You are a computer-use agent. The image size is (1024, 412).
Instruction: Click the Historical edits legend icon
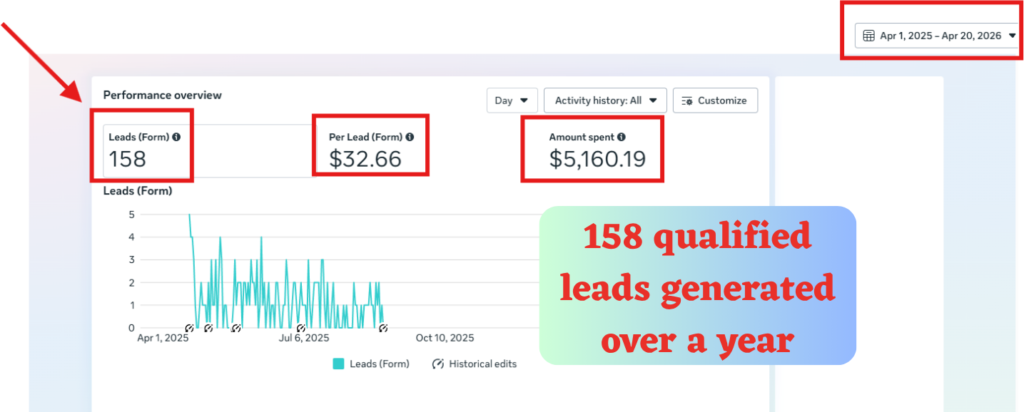click(x=438, y=364)
